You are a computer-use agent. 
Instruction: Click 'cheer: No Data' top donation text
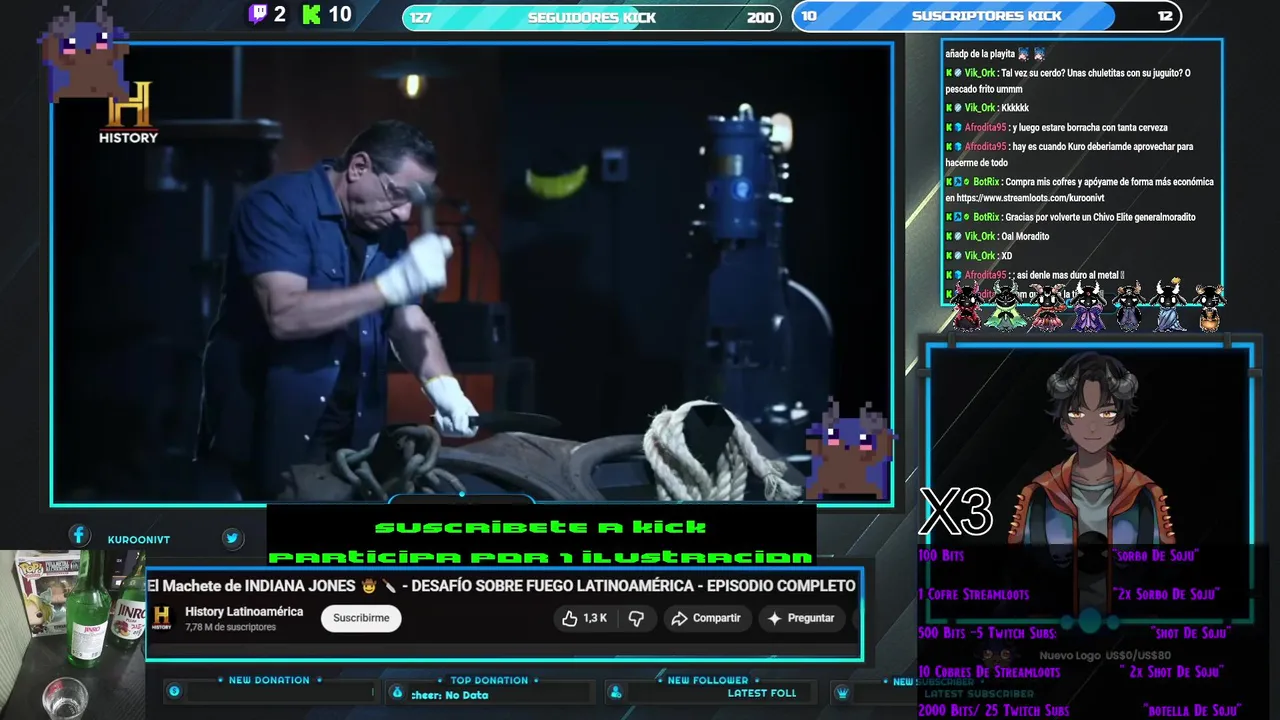(x=449, y=695)
